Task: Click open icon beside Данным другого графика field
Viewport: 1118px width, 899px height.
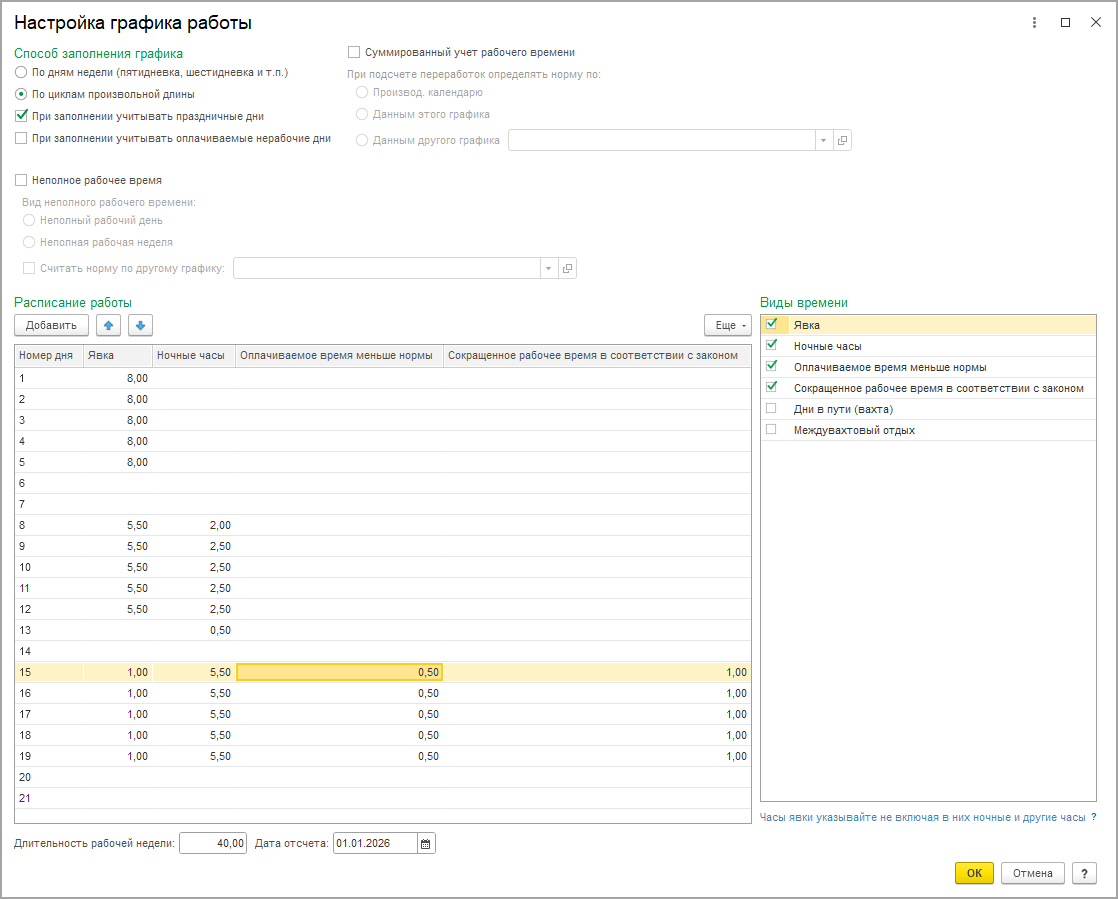Action: pyautogui.click(x=842, y=141)
